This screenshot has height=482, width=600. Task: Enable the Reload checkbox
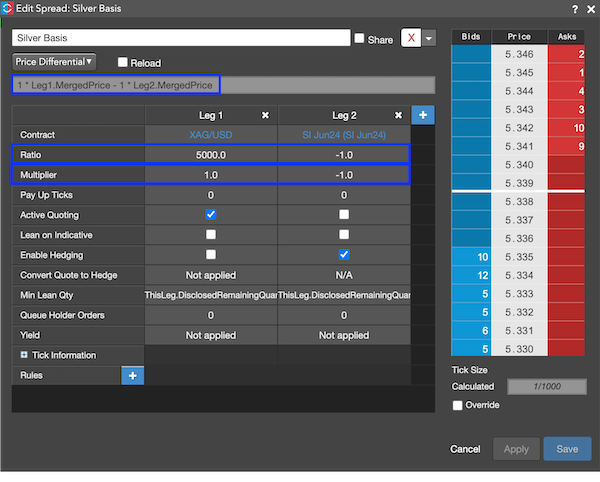coord(122,62)
